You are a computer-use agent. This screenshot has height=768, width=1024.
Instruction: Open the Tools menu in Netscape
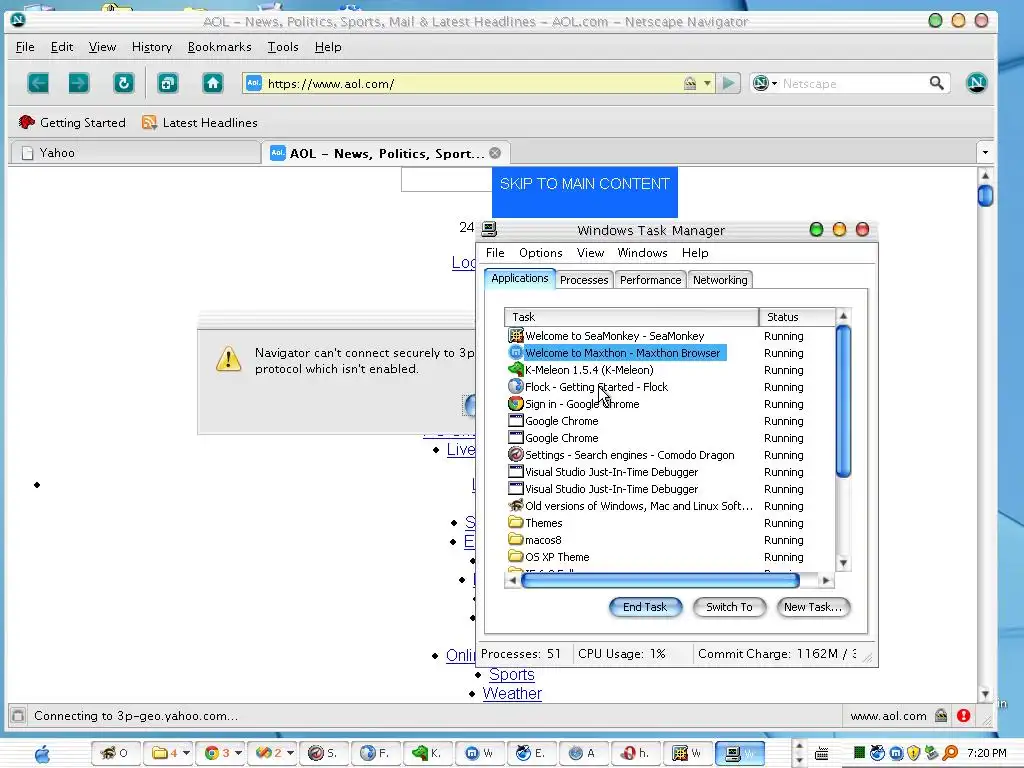(x=283, y=47)
